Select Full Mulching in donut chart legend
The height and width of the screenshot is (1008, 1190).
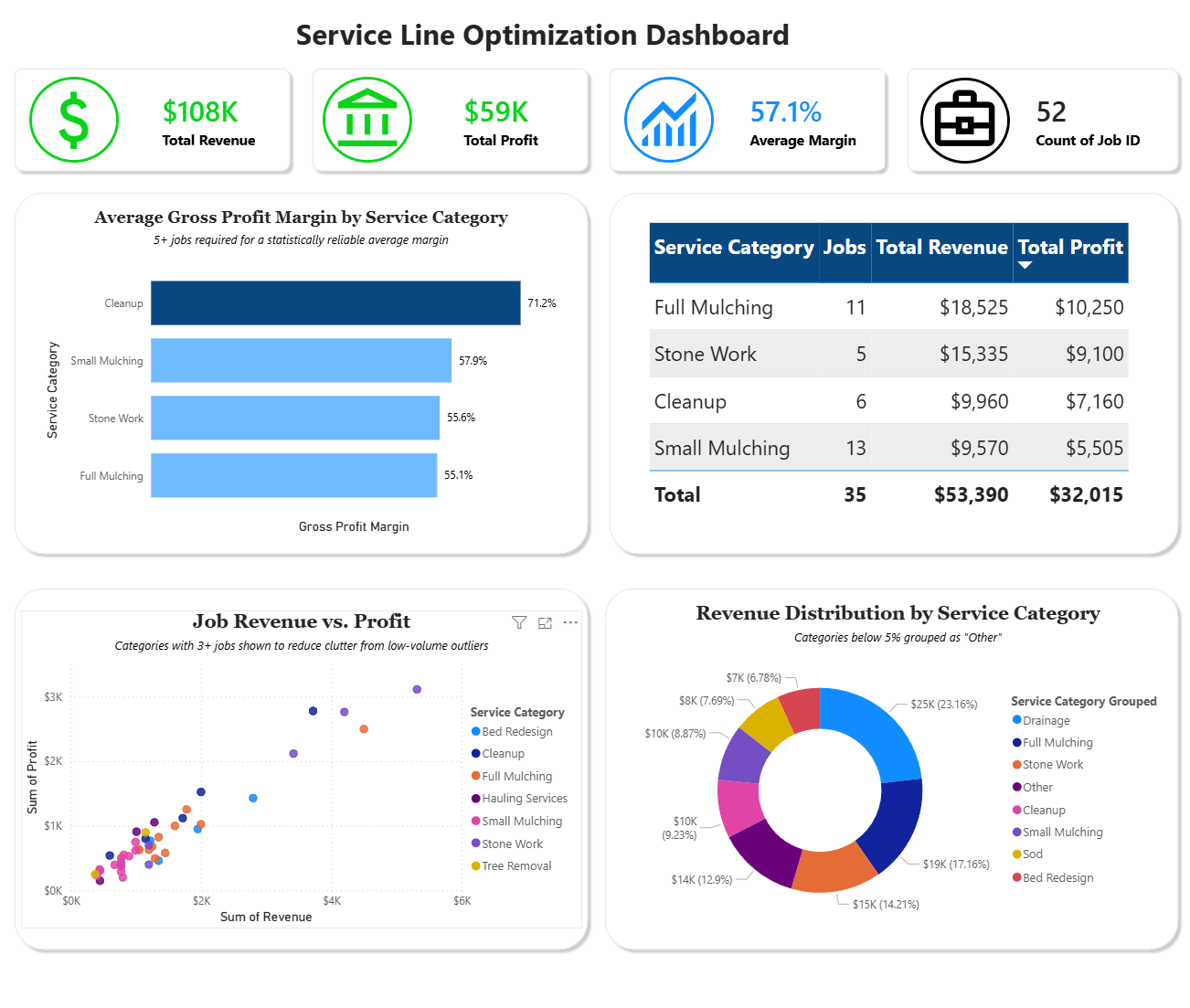point(1052,743)
